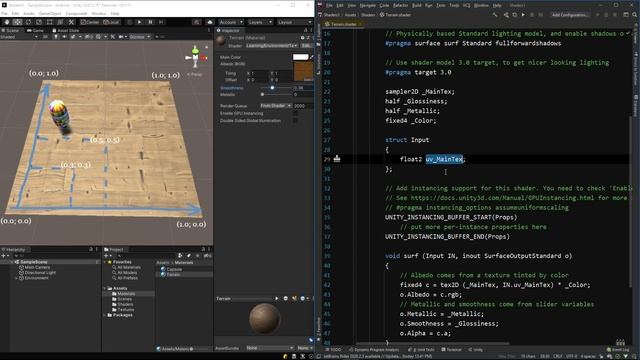Toggle scene audio speaker icon
This screenshot has height=360, width=640.
64,37
